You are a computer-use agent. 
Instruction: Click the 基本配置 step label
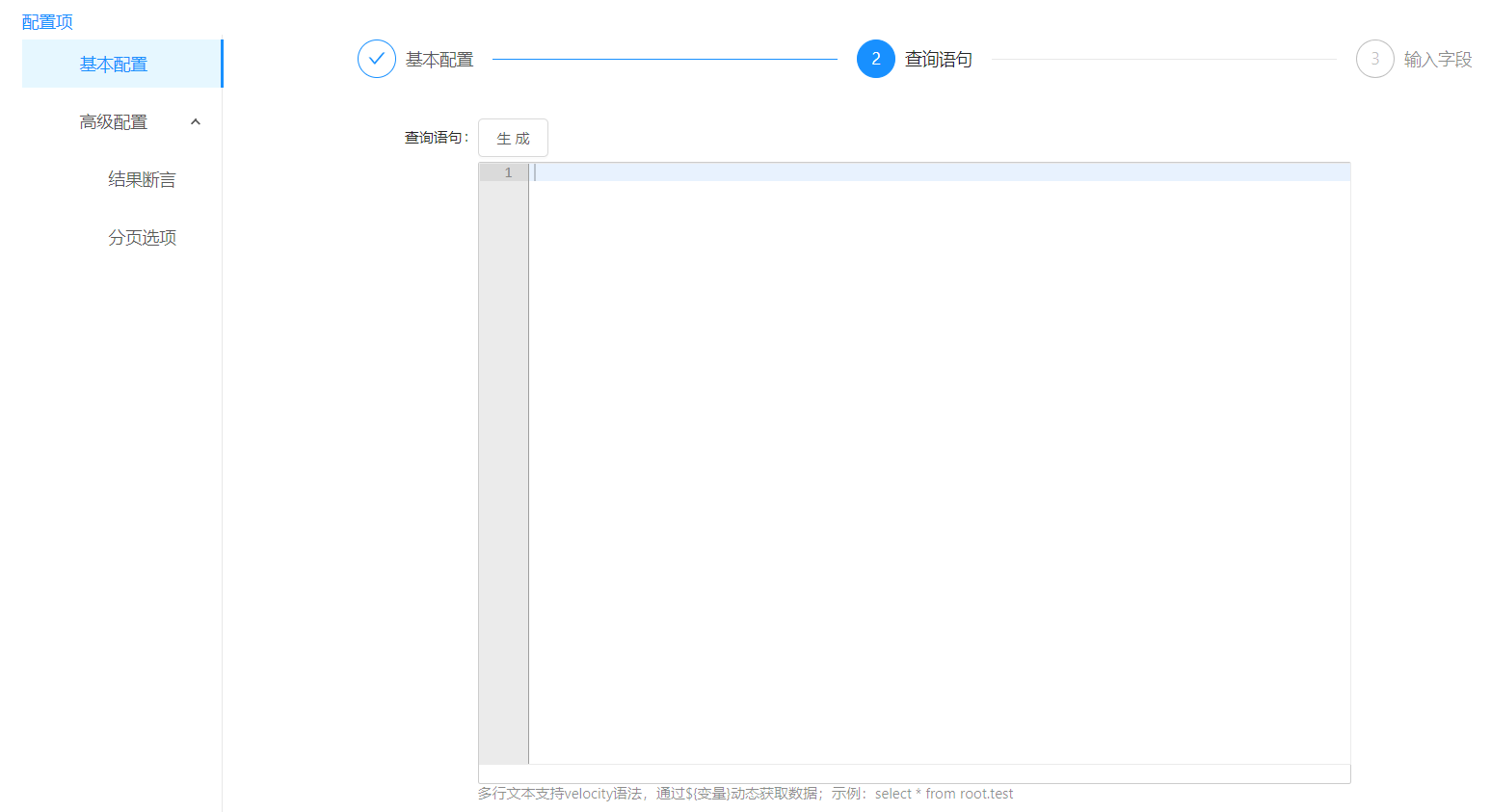click(439, 60)
